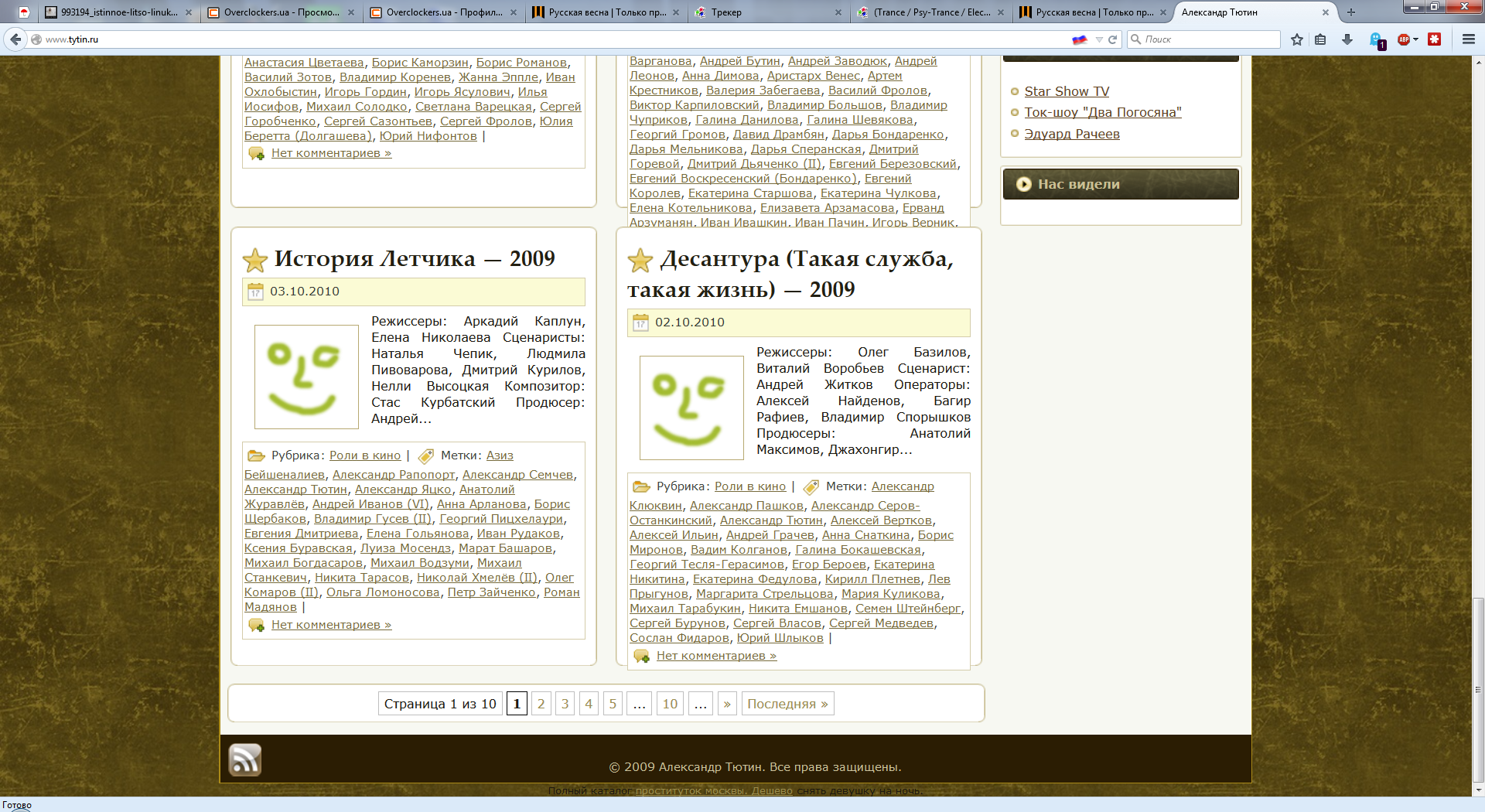
Task: Open the 'Star Show TV' sidebar link
Action: tap(1067, 91)
